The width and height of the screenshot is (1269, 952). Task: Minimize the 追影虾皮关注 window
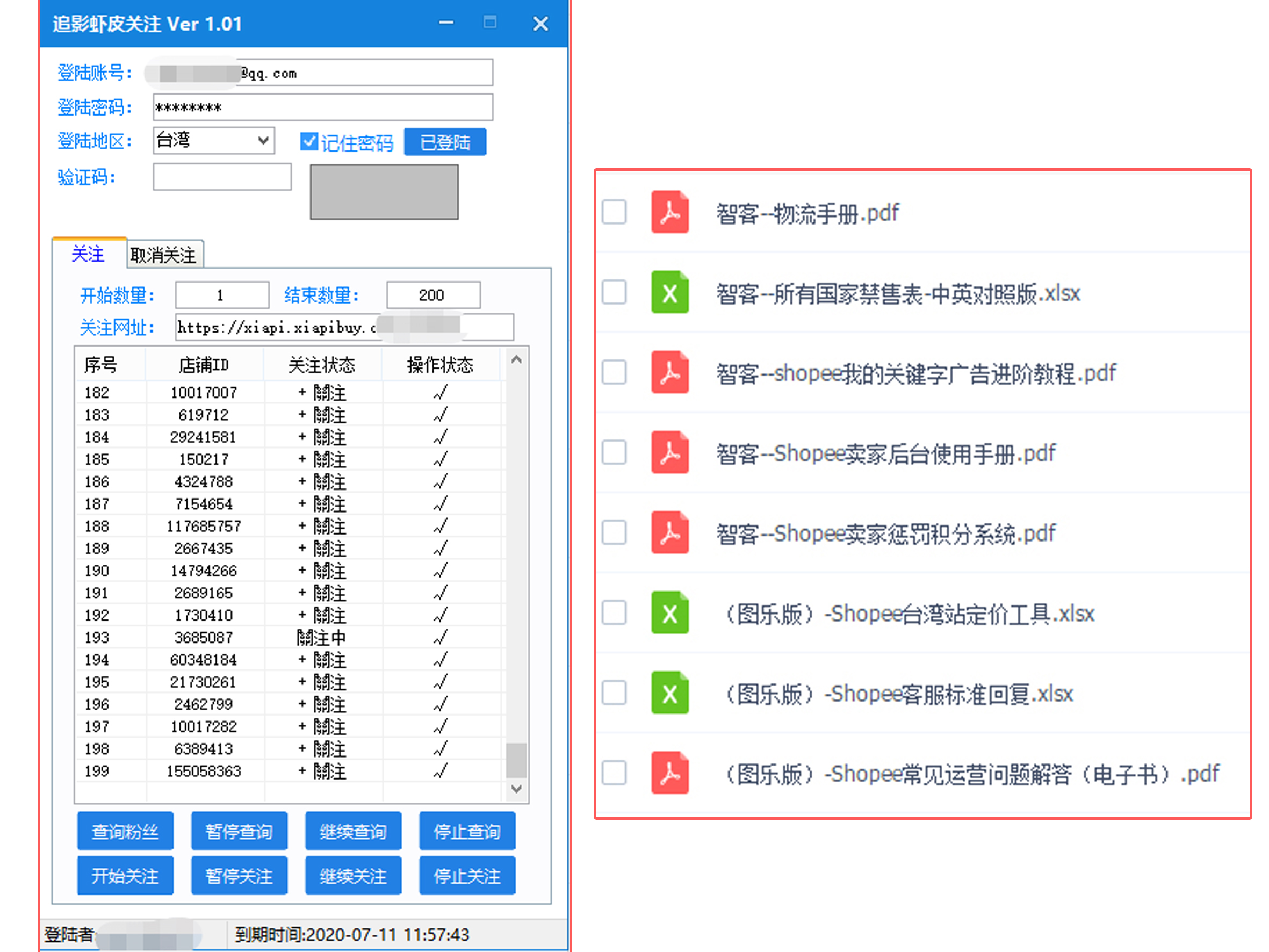pos(446,23)
